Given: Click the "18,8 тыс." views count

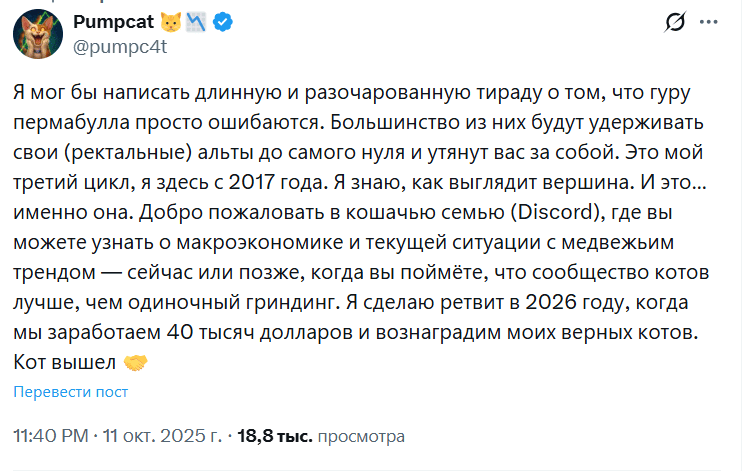Looking at the screenshot, I should [275, 436].
